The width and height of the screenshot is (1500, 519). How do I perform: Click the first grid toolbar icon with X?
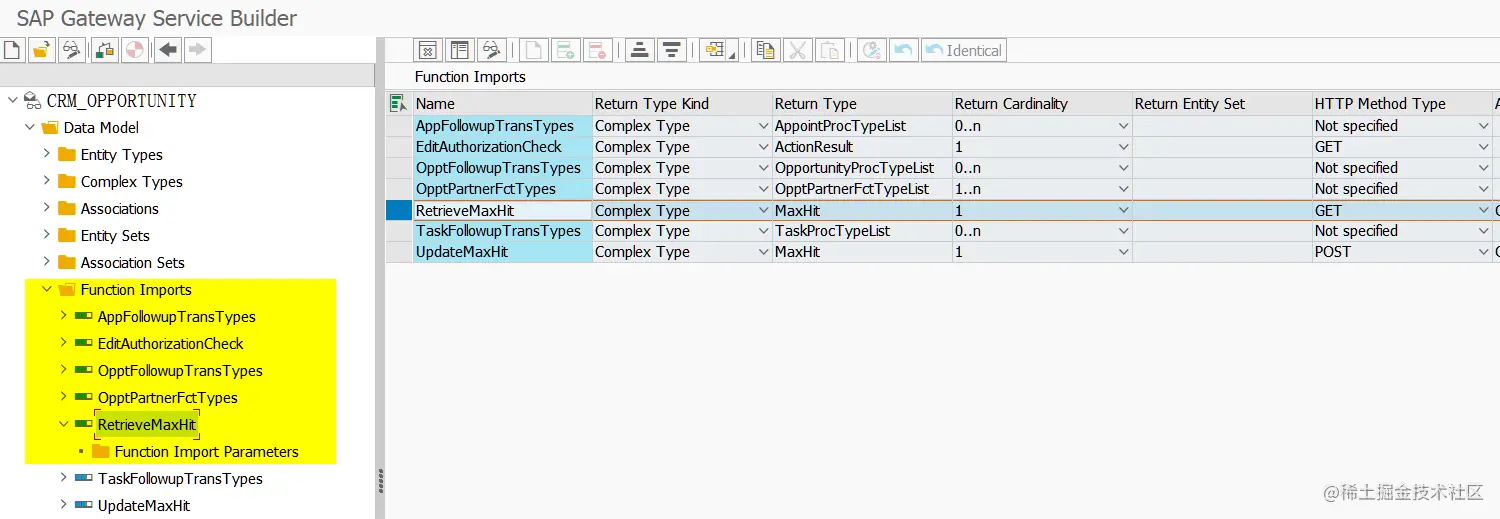pos(428,50)
